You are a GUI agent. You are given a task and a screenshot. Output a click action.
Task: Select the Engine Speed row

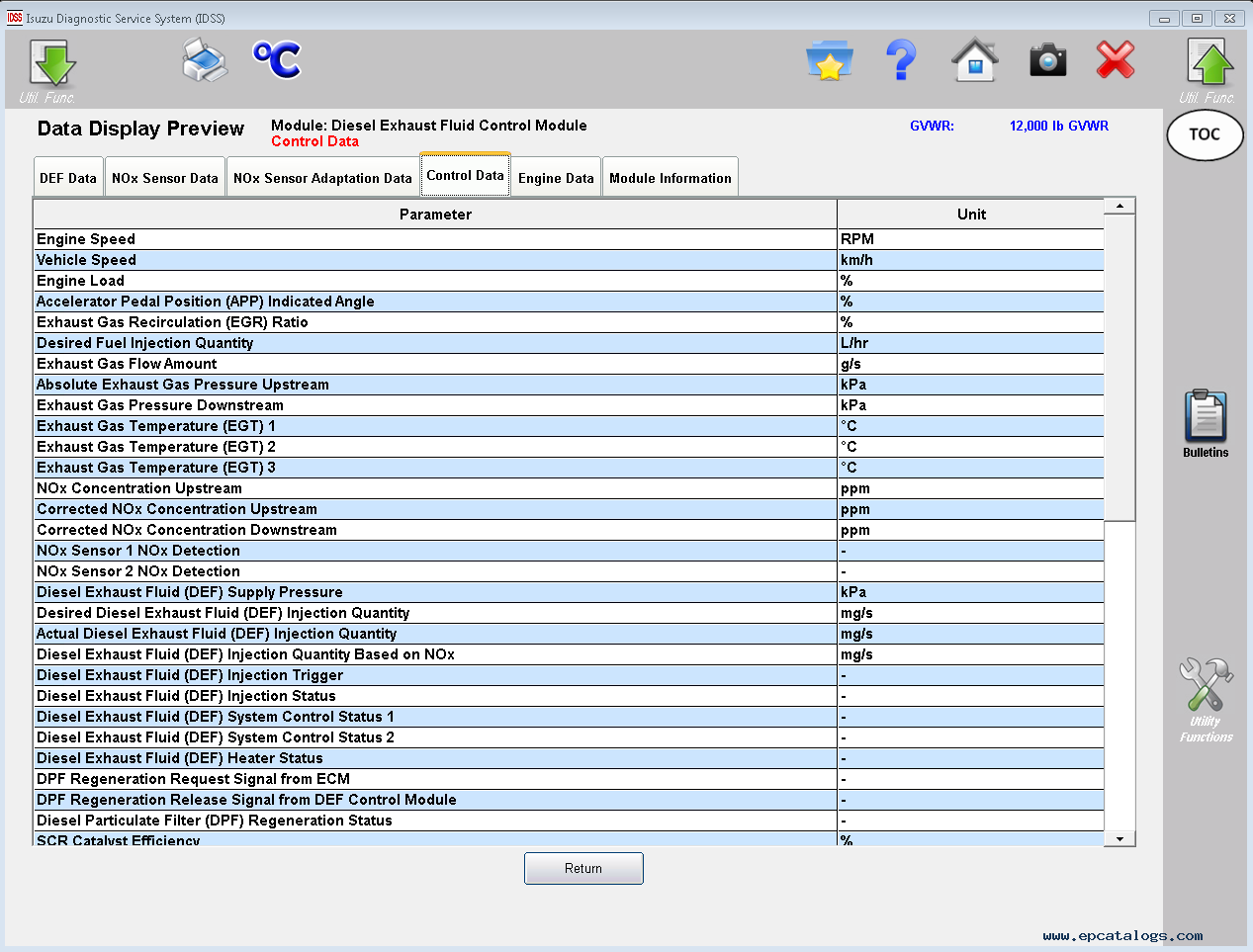pyautogui.click(x=569, y=239)
